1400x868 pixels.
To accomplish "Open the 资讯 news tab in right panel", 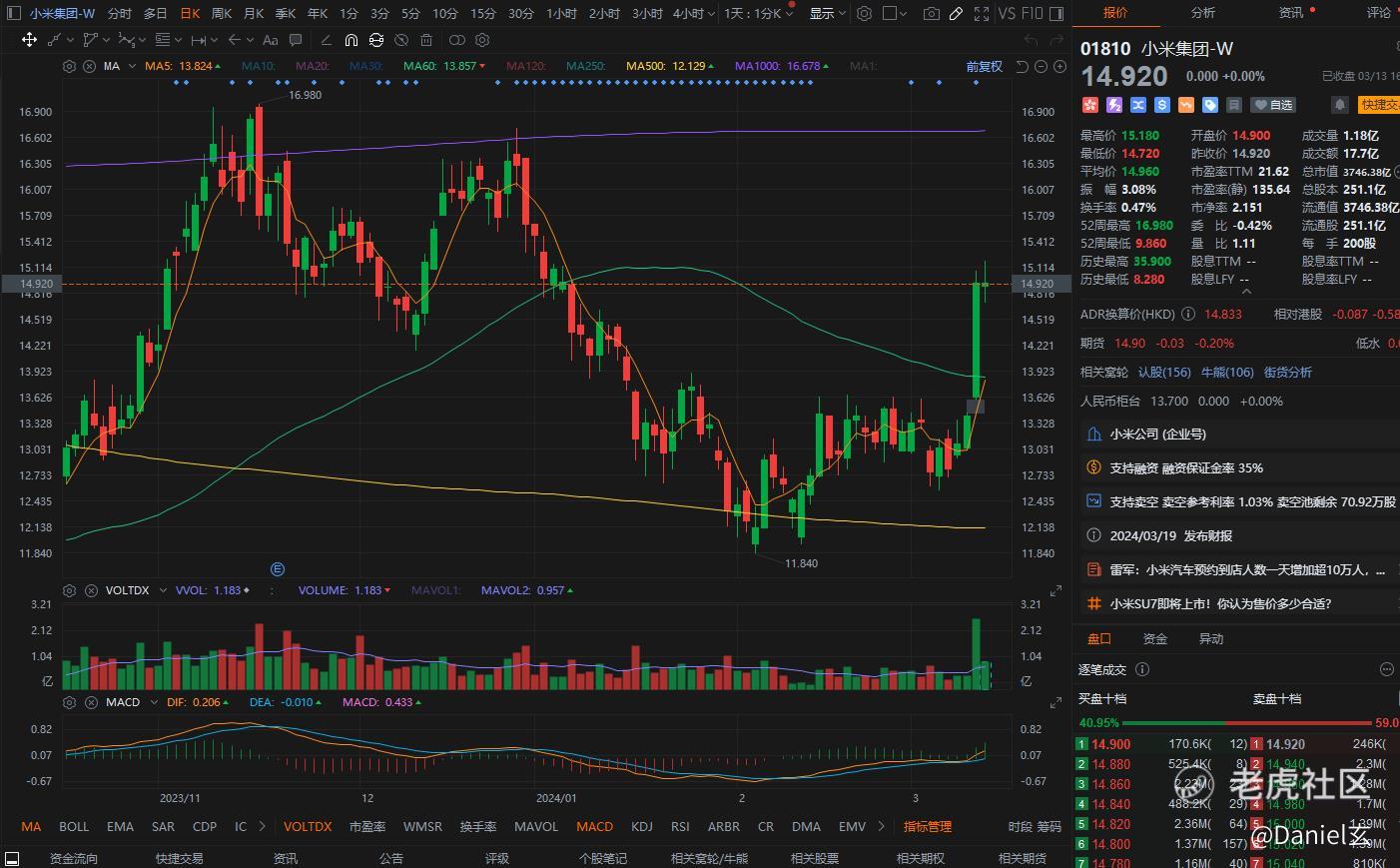I will (x=1291, y=13).
